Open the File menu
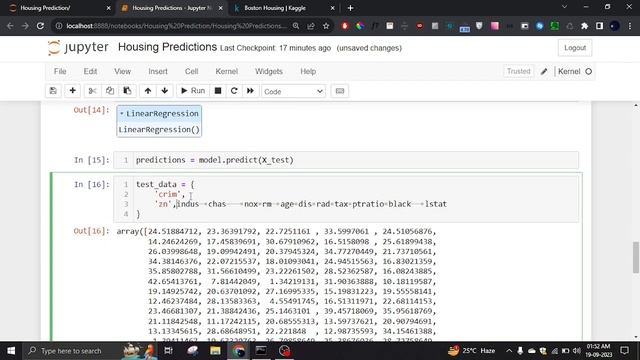The height and width of the screenshot is (360, 640). [x=60, y=71]
